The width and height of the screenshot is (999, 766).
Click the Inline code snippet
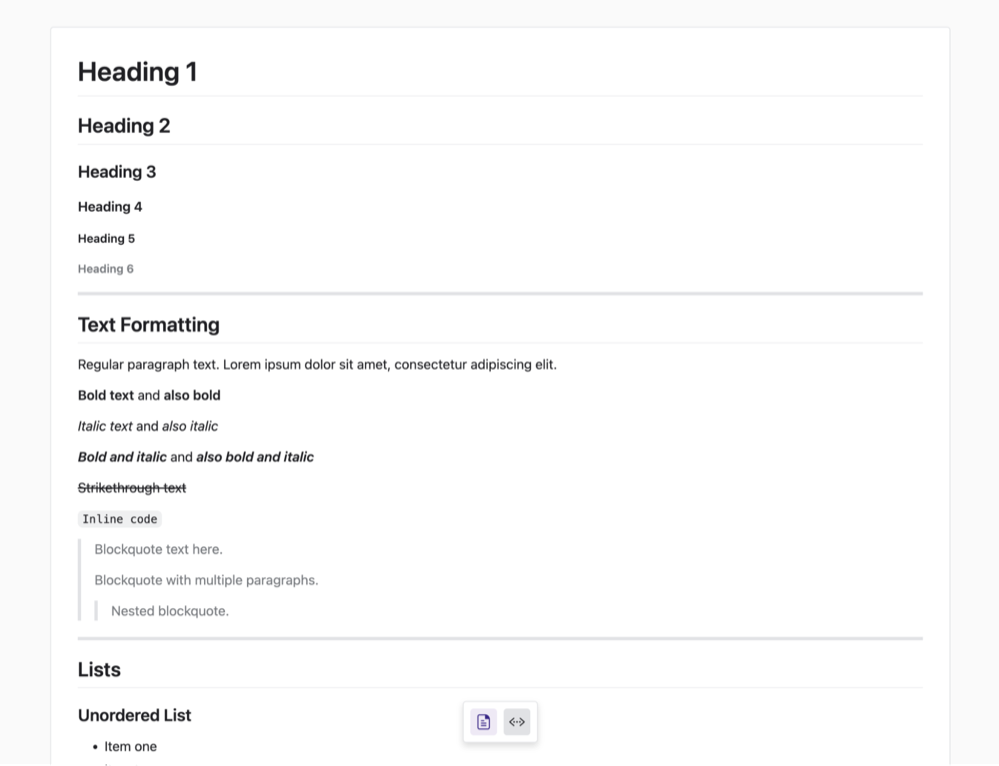click(120, 519)
